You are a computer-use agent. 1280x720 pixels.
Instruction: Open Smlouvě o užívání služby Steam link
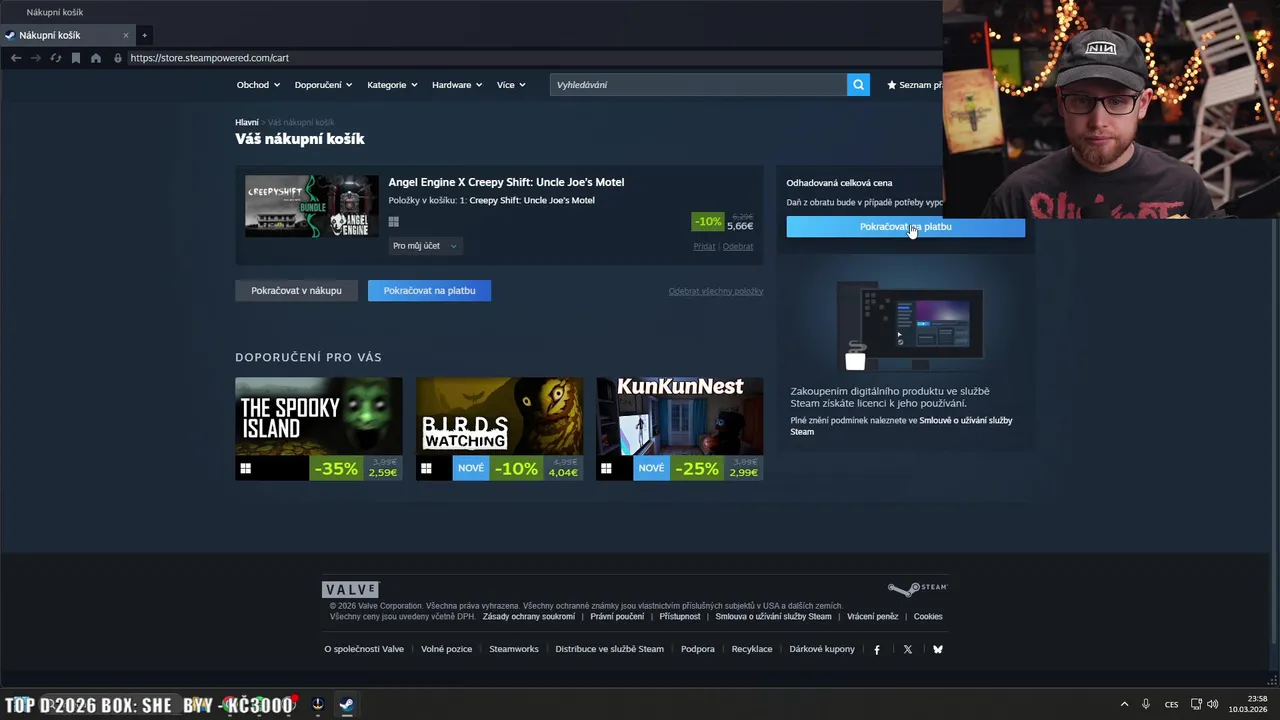pos(901,426)
